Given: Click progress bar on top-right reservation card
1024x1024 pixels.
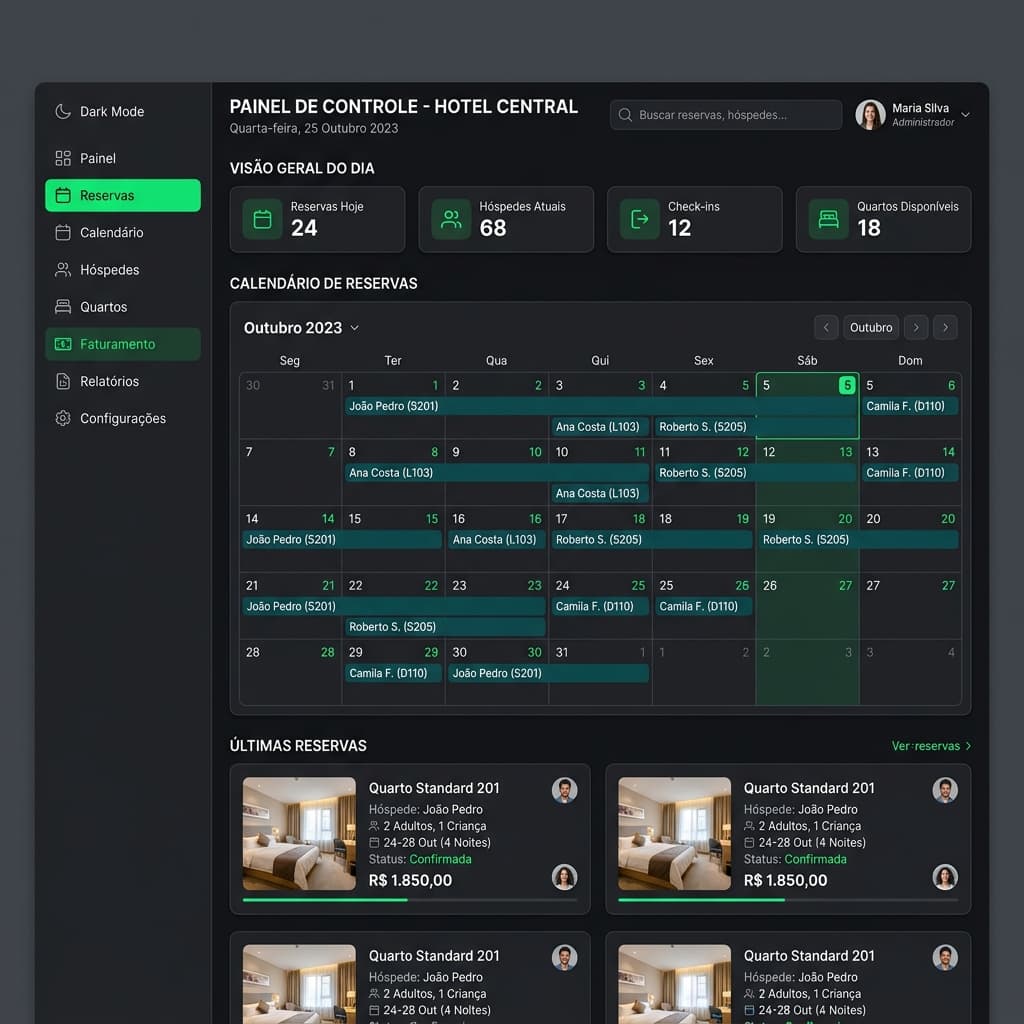Looking at the screenshot, I should click(788, 900).
